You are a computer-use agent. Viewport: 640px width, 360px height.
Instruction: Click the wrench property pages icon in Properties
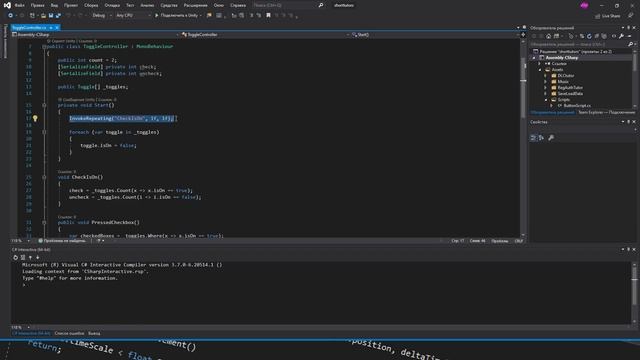coord(551,138)
